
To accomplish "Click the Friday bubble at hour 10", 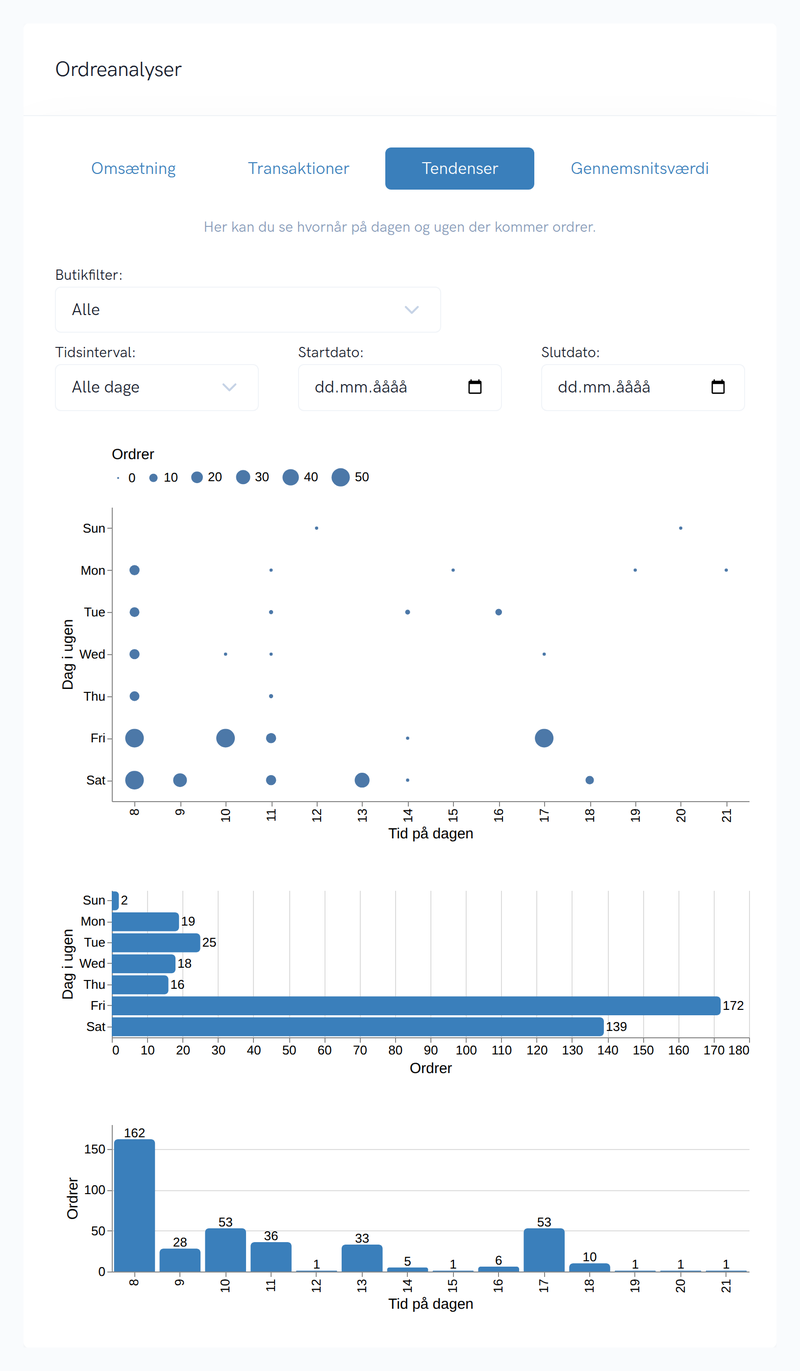I will pos(226,738).
